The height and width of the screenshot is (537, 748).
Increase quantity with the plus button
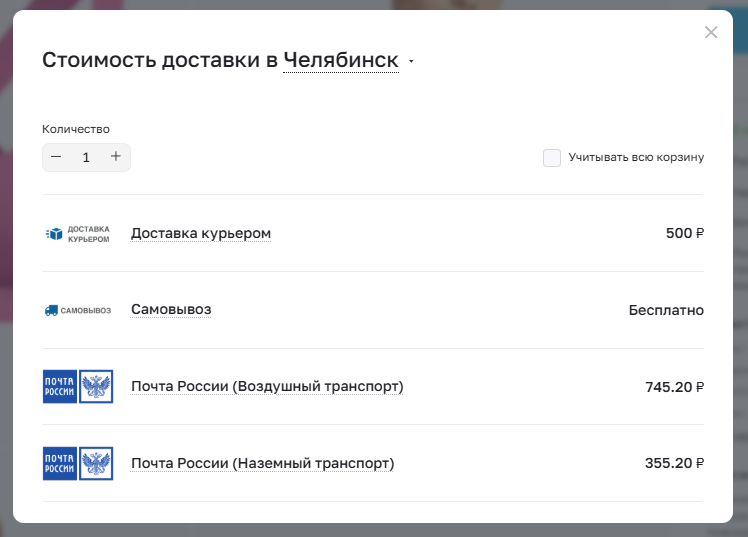click(115, 156)
